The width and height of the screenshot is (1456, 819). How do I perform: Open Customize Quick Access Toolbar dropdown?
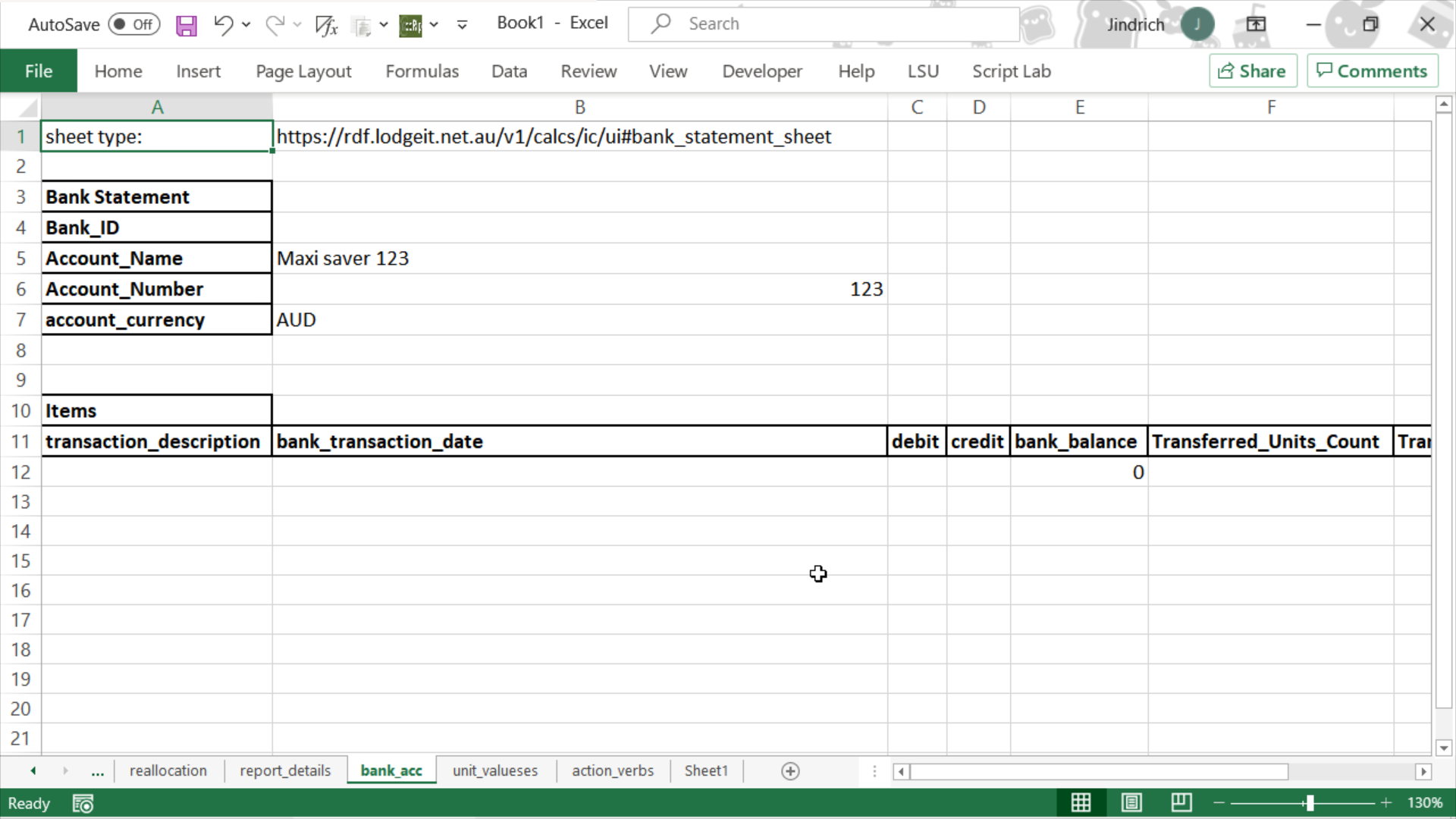point(462,25)
